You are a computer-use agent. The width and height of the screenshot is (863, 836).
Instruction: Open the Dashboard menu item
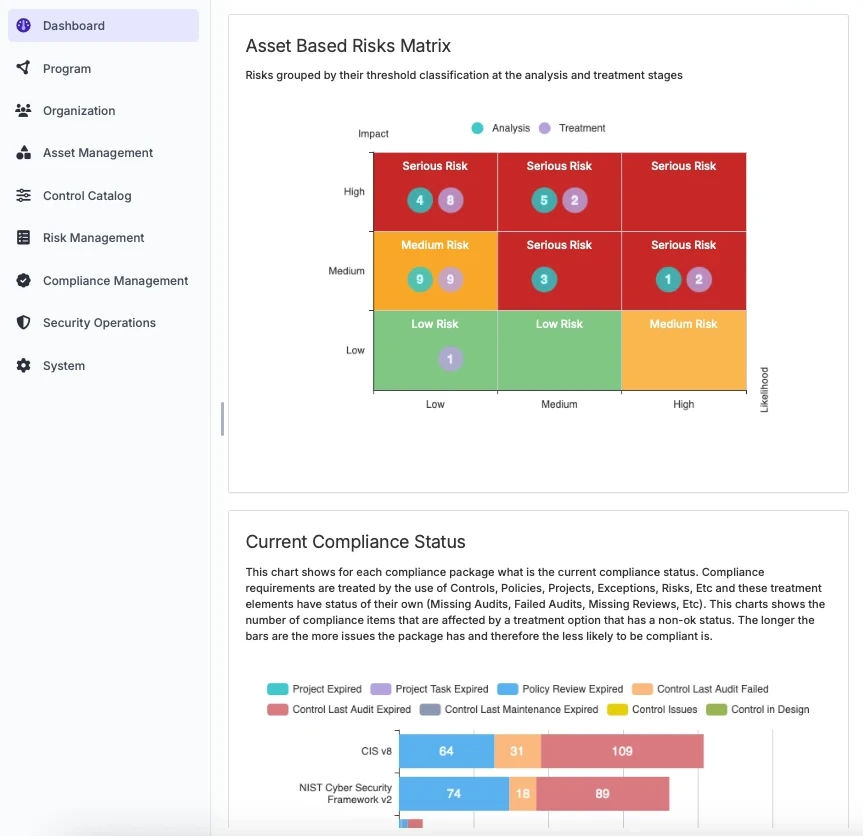[103, 25]
